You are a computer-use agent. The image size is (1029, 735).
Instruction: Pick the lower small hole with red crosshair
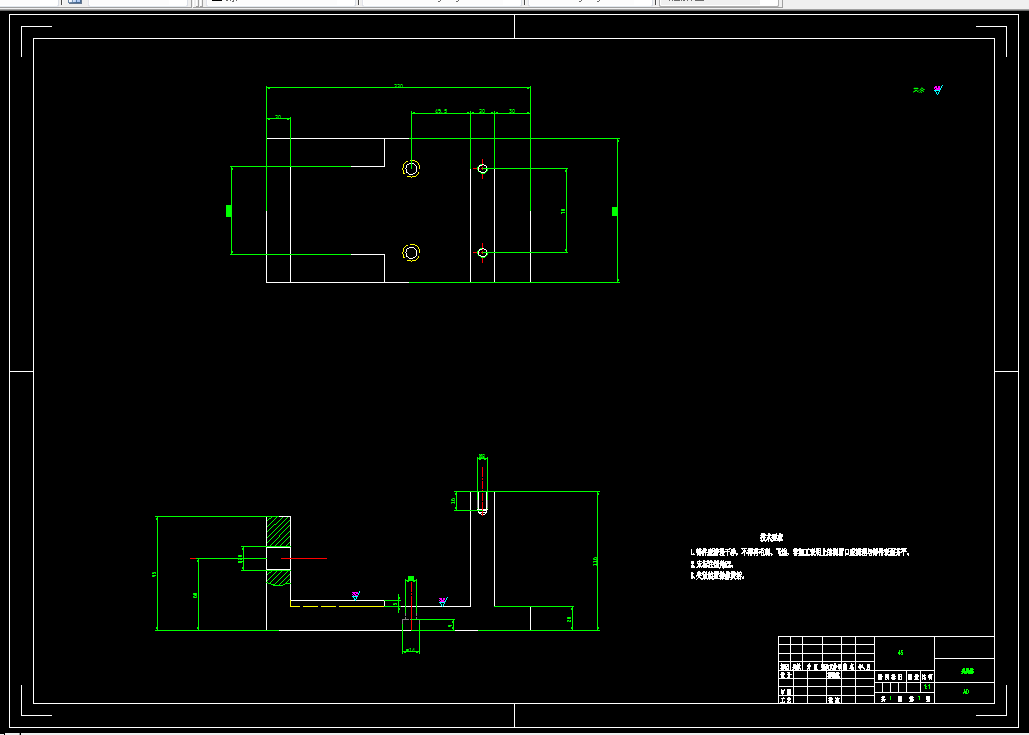pyautogui.click(x=482, y=253)
